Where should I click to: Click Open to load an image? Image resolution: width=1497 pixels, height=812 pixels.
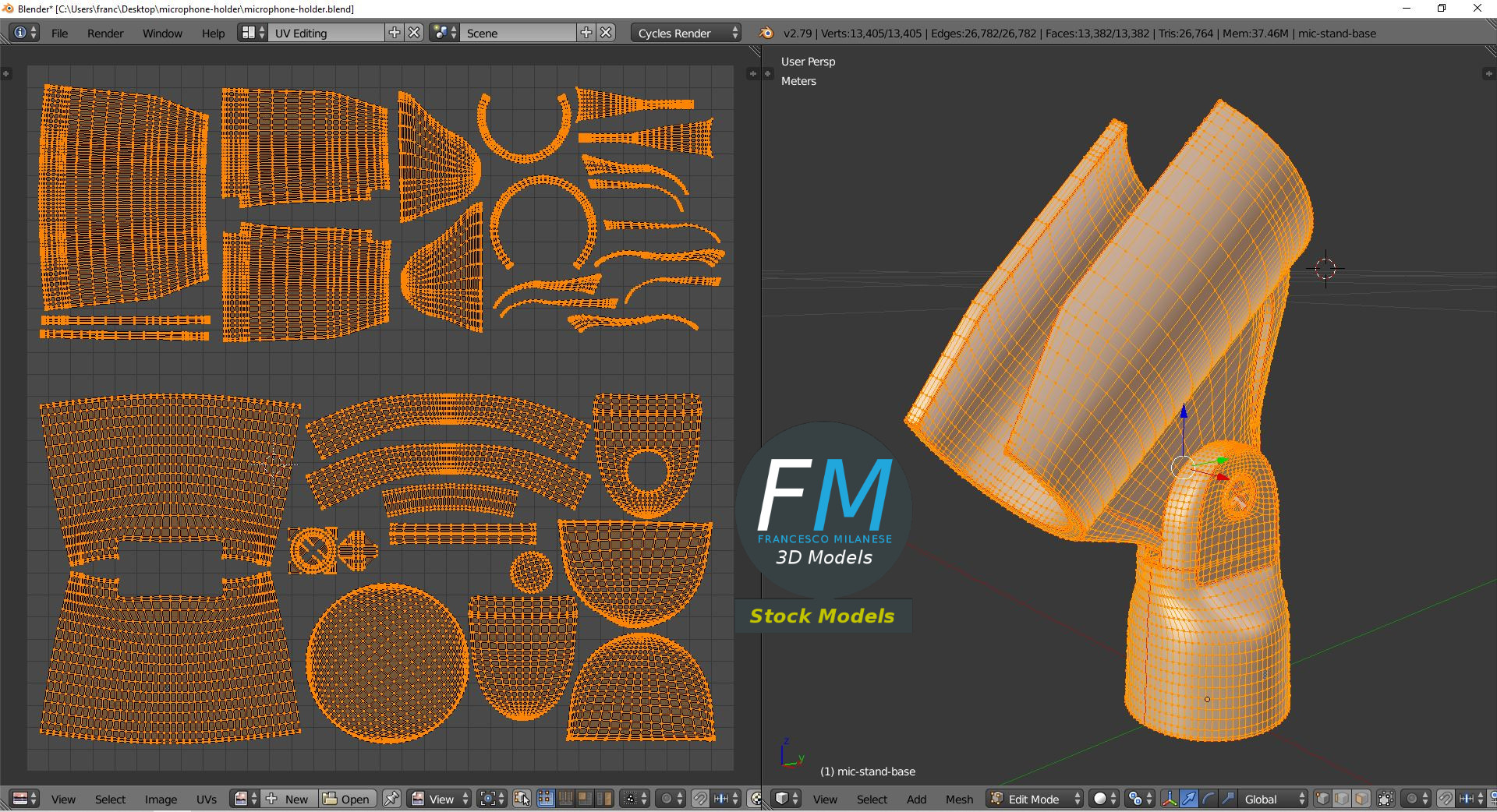coord(347,799)
